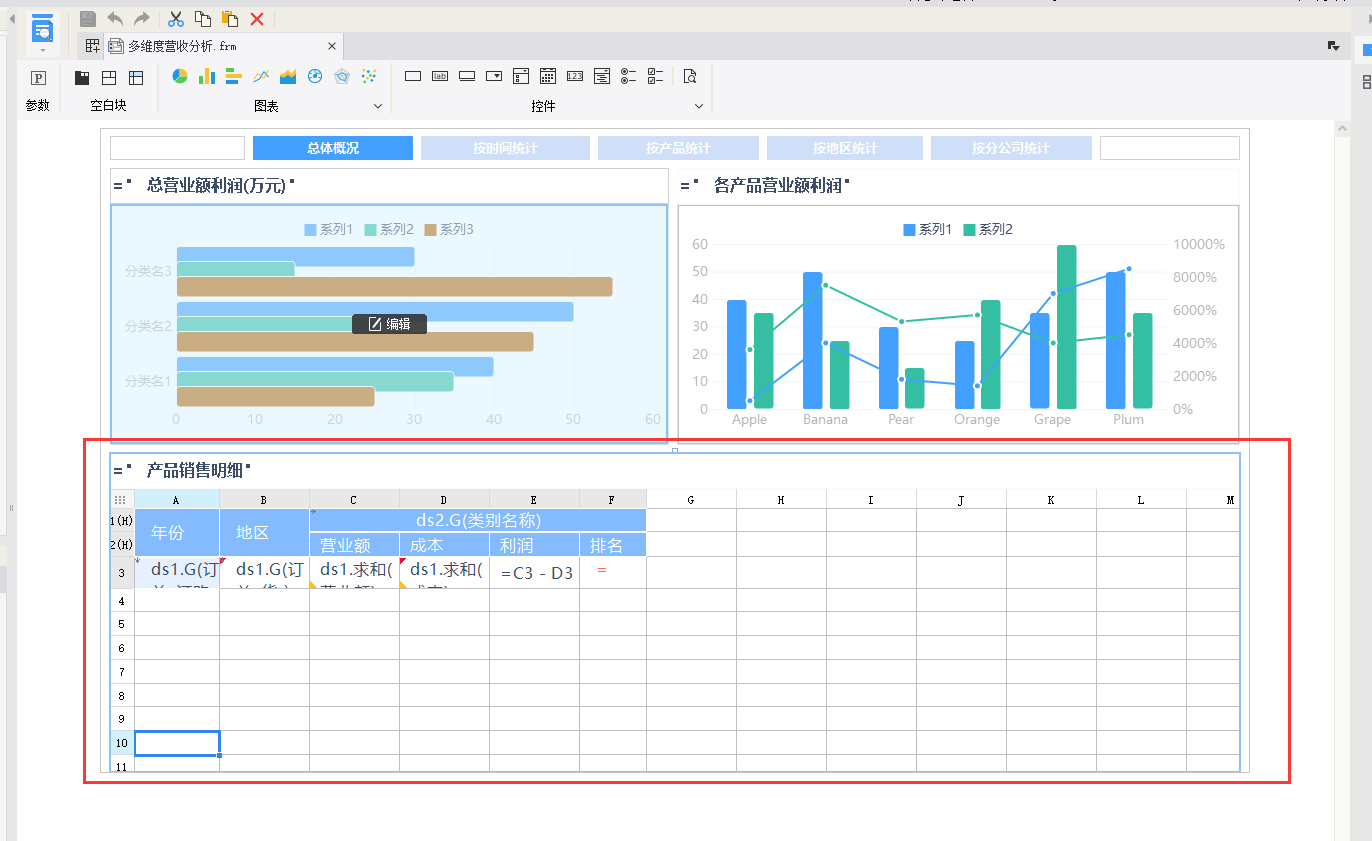Select the query/preview widget icon
The width and height of the screenshot is (1372, 841).
690,76
